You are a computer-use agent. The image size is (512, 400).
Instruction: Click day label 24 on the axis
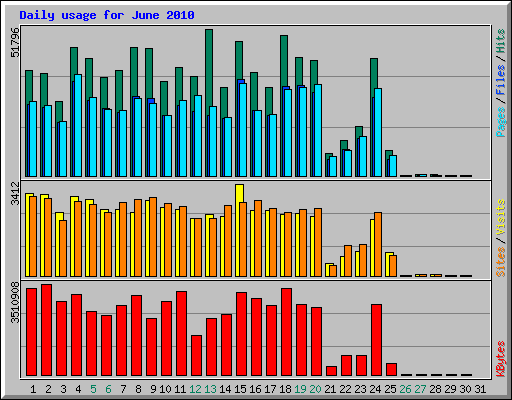[375, 389]
